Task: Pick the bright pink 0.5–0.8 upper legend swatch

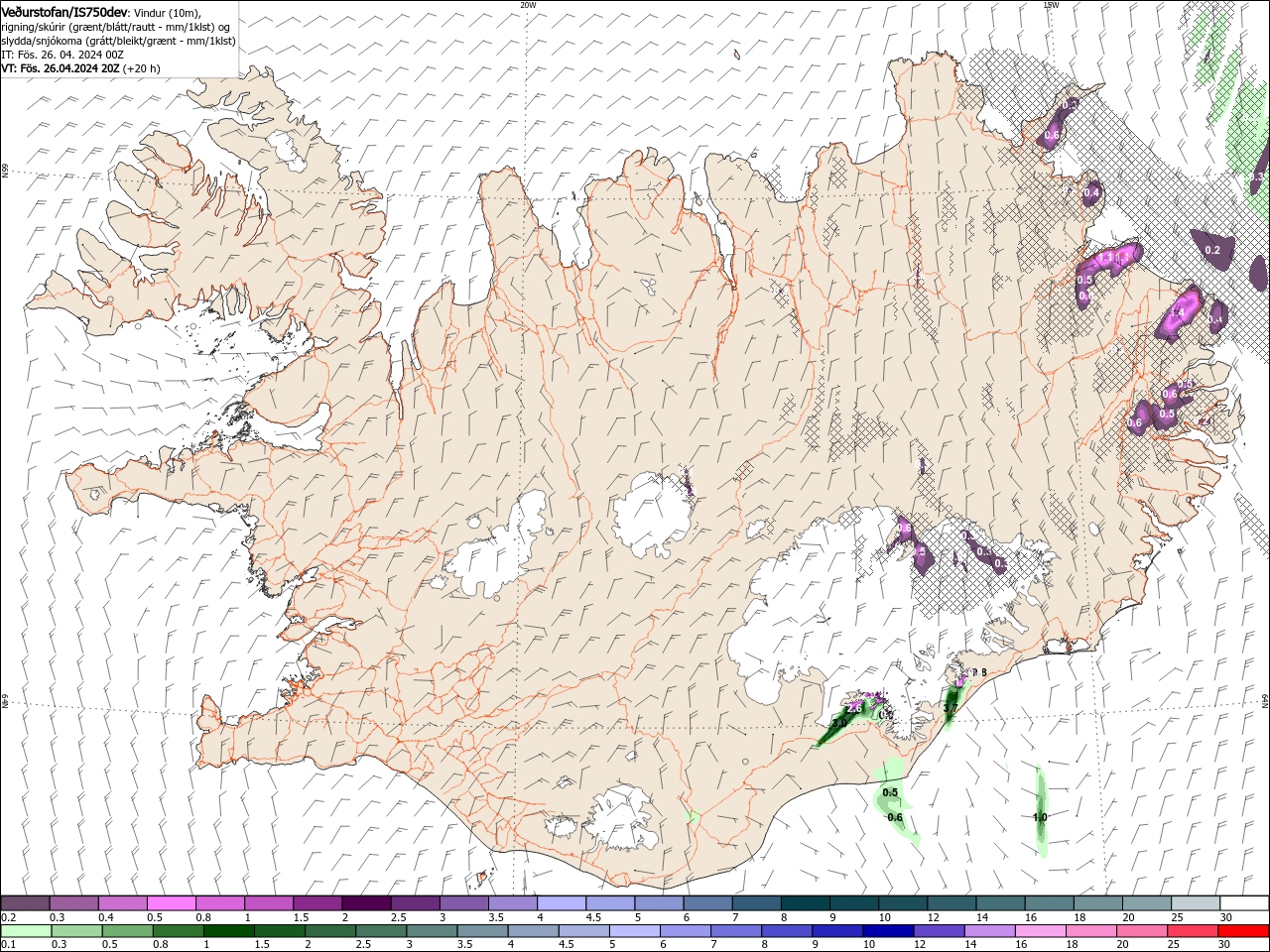Action: [x=171, y=902]
